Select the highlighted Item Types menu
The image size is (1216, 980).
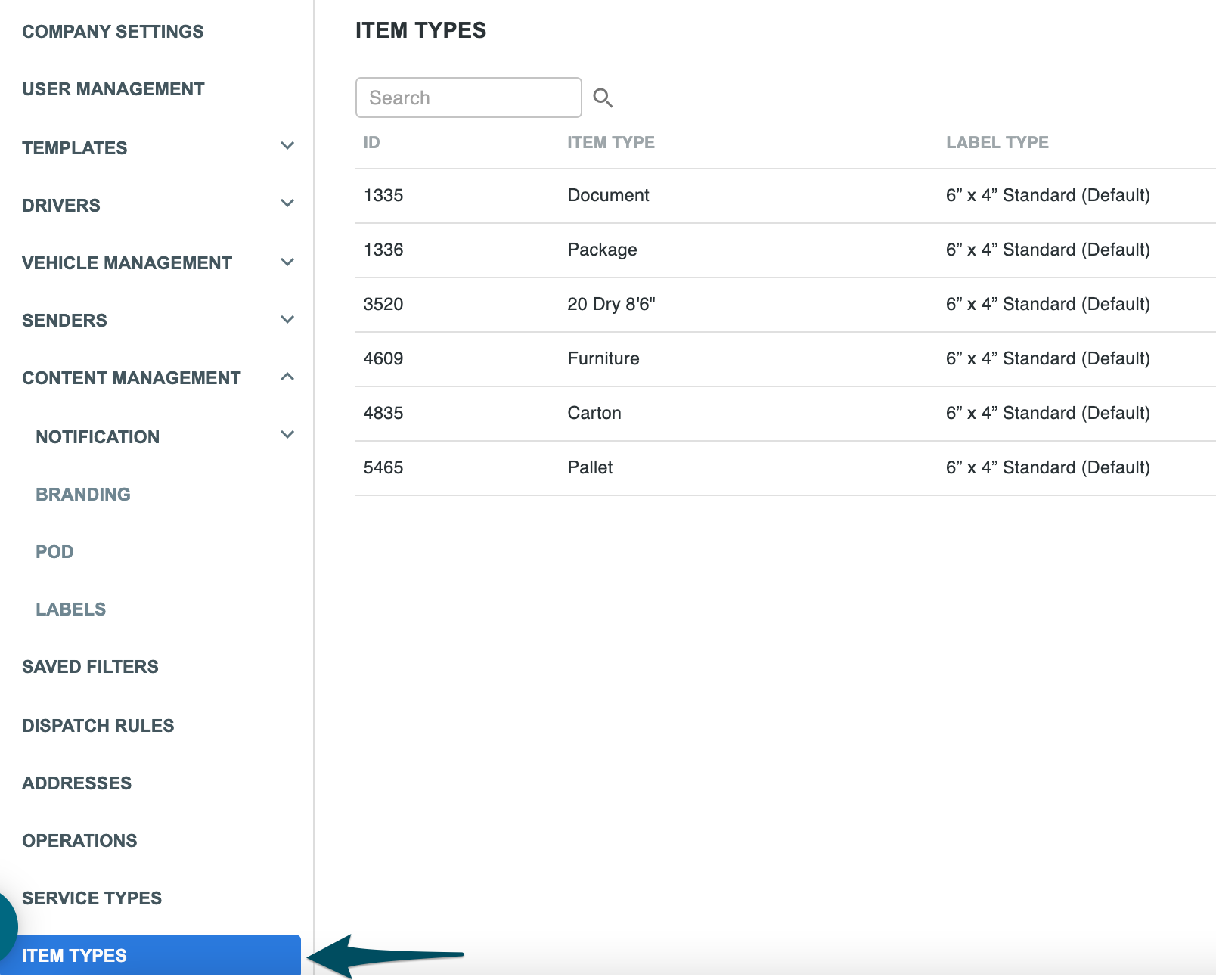point(150,955)
